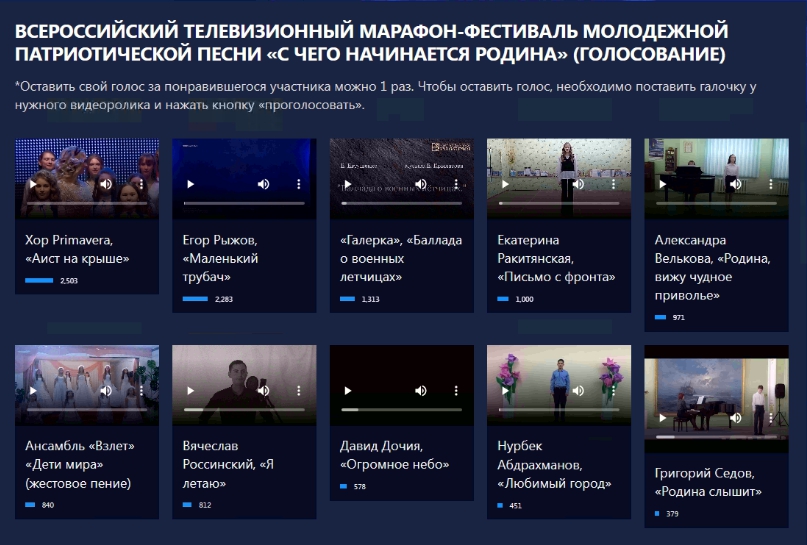The height and width of the screenshot is (545, 807).
Task: Seek in Давид Дочия video progress bar
Action: 402,410
